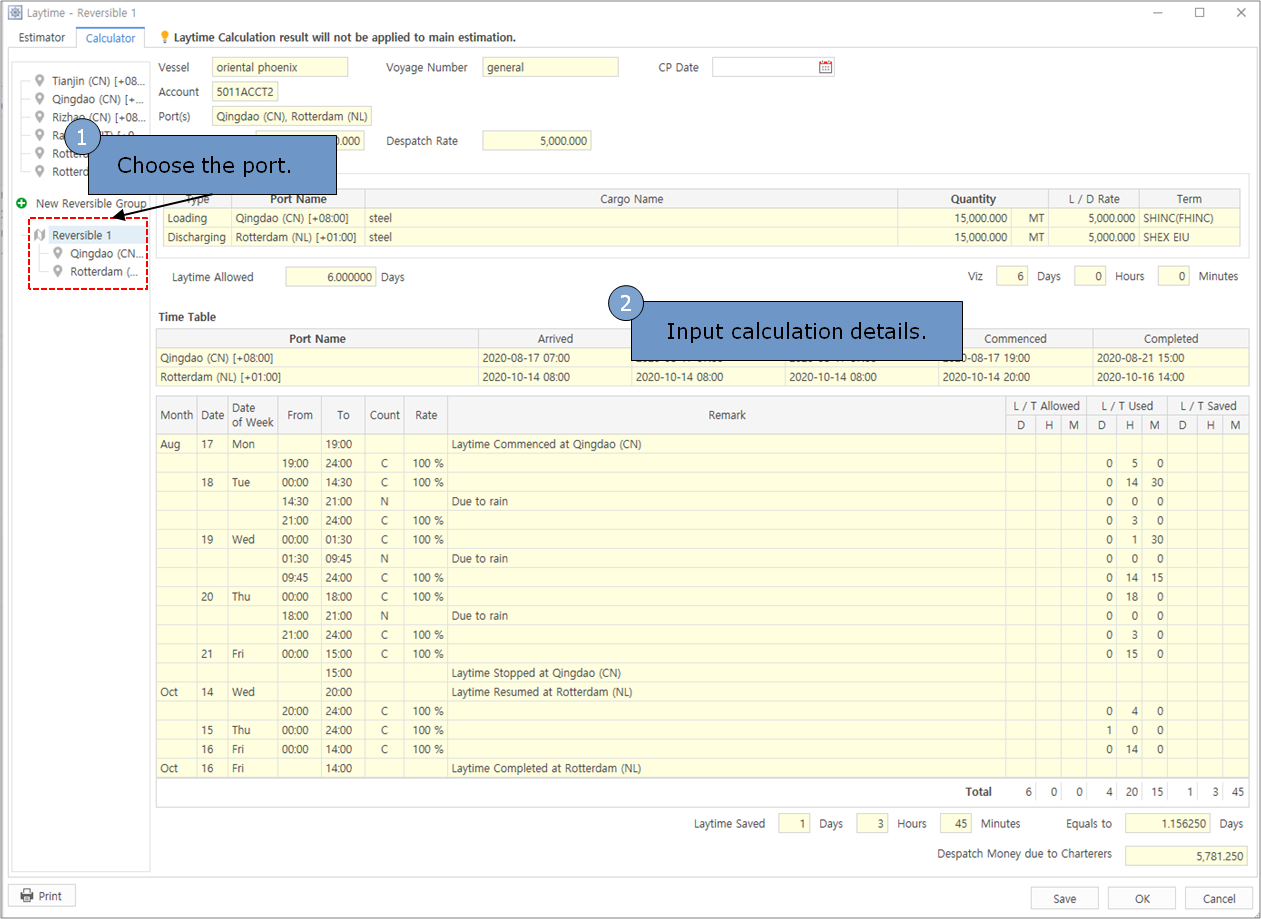Image resolution: width=1261 pixels, height=919 pixels.
Task: Click the Remark column header
Action: click(727, 415)
